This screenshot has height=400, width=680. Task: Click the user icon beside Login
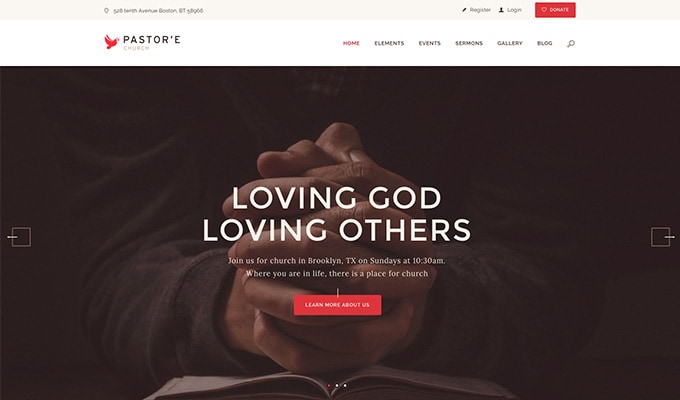(x=501, y=10)
